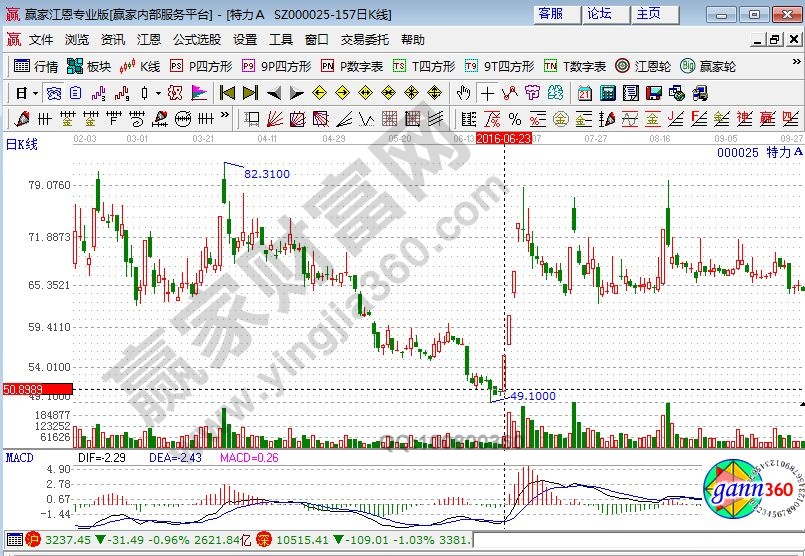The height and width of the screenshot is (556, 805).
Task: Open the 江恩轮 Gann wheel tool
Action: click(x=641, y=67)
